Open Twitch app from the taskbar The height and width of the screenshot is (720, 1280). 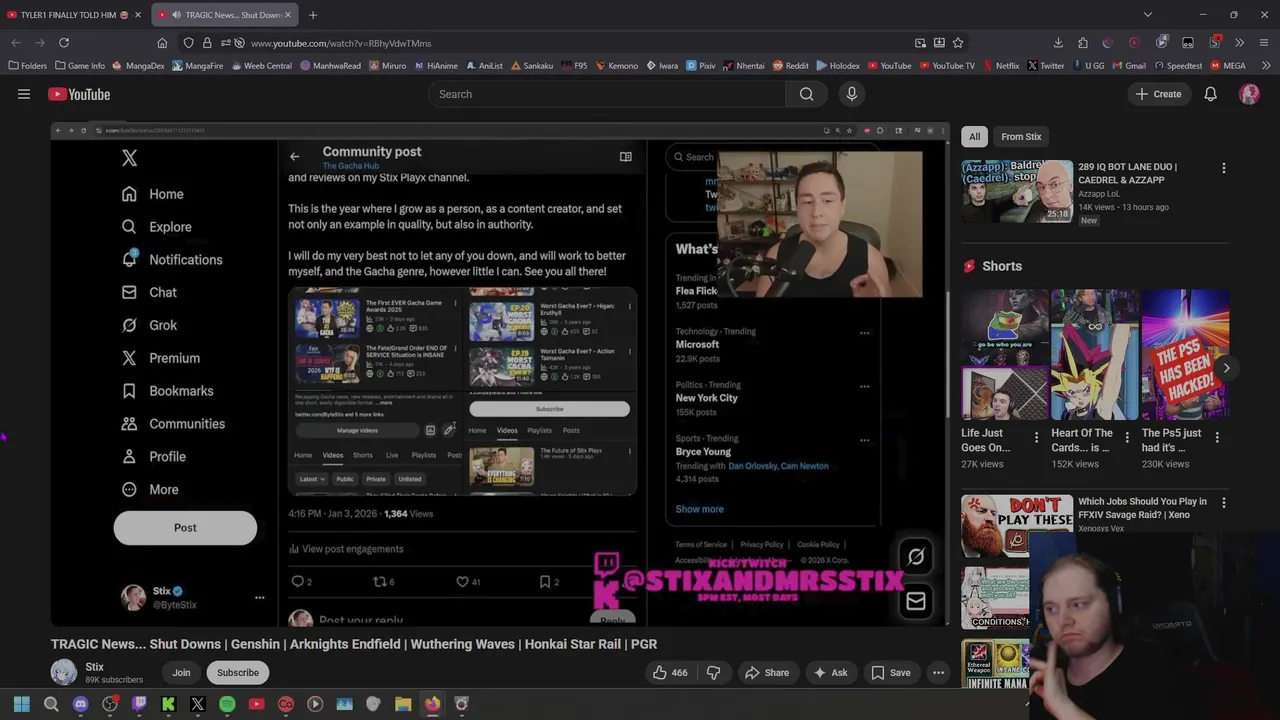[139, 704]
